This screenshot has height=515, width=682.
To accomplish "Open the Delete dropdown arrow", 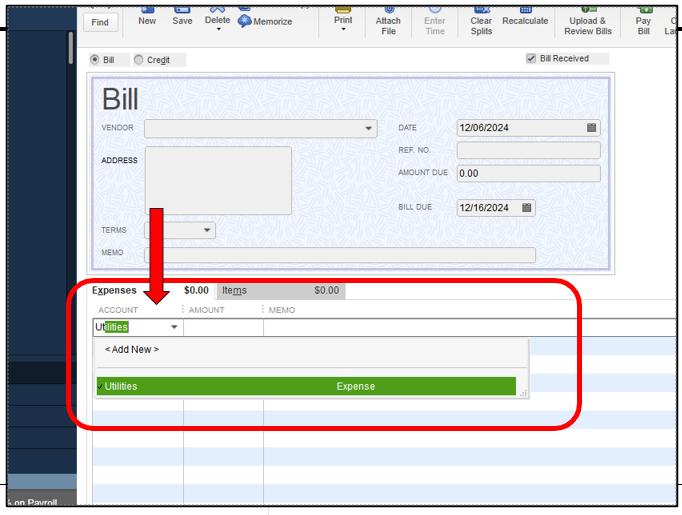I will 218,29.
